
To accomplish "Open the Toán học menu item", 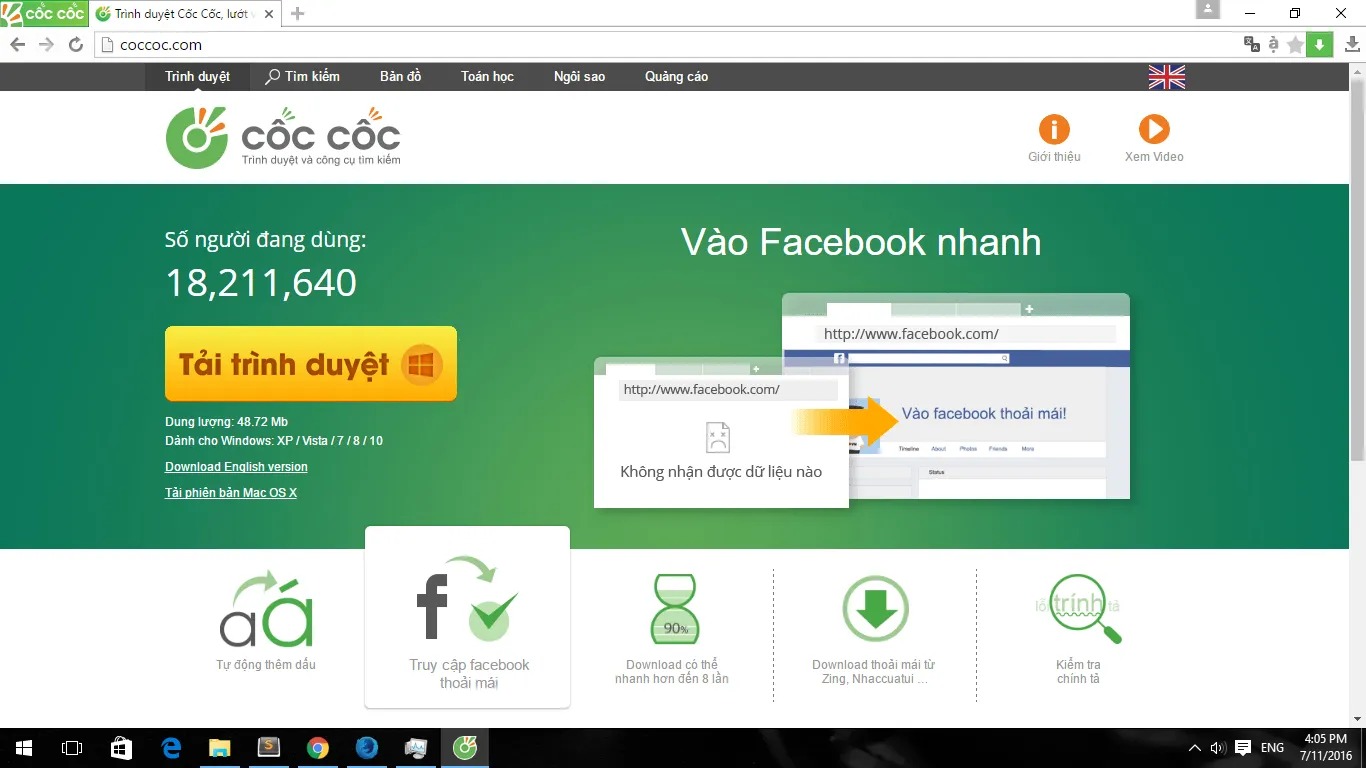I will coord(486,76).
